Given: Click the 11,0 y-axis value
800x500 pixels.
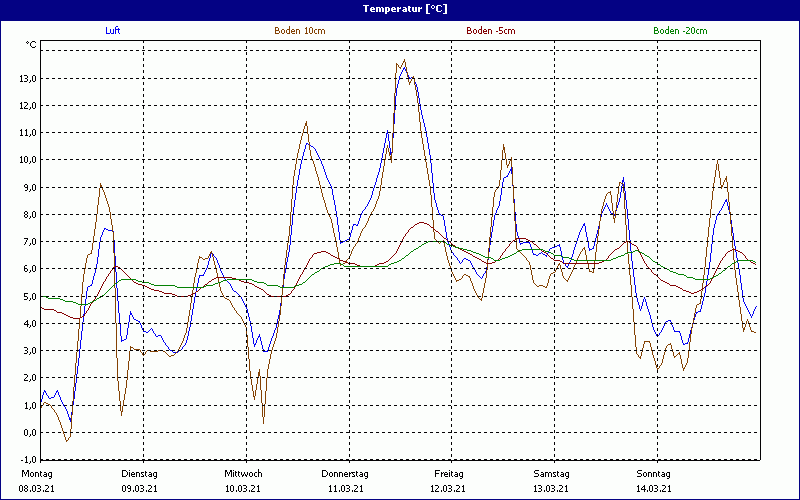Looking at the screenshot, I should pyautogui.click(x=28, y=133).
